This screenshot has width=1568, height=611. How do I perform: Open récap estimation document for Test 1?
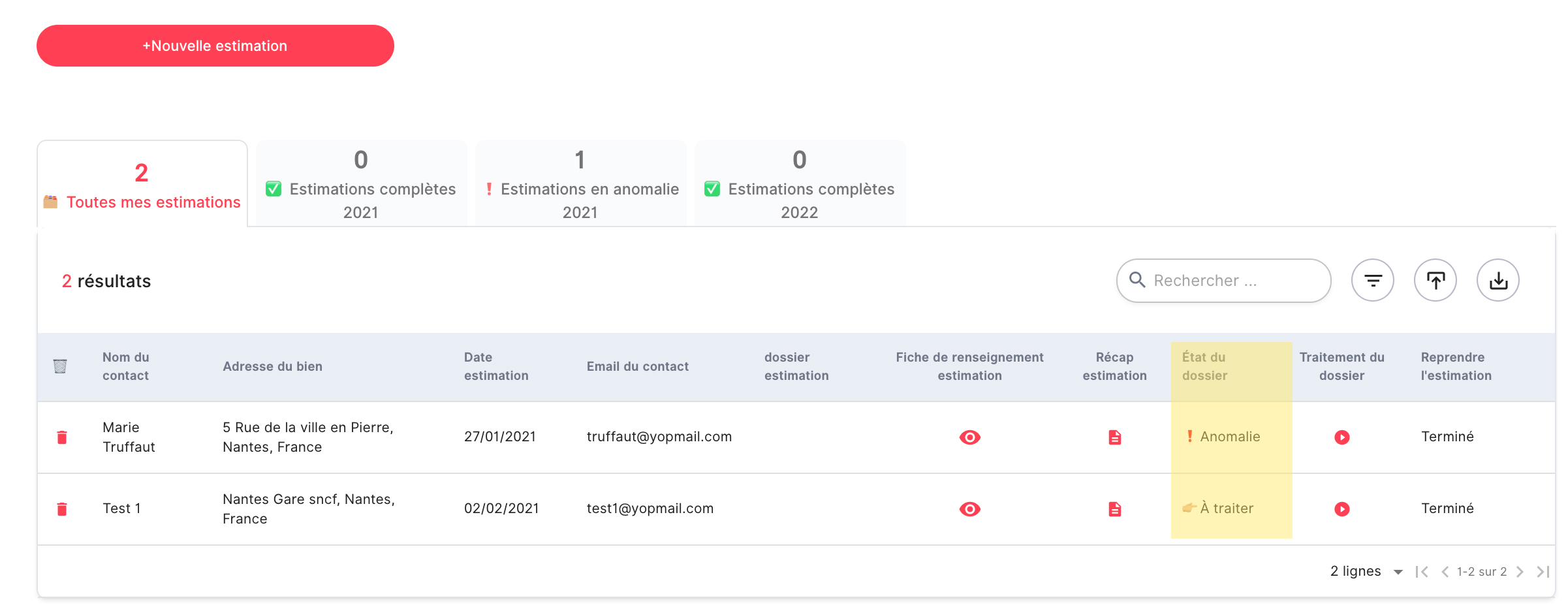(1115, 509)
